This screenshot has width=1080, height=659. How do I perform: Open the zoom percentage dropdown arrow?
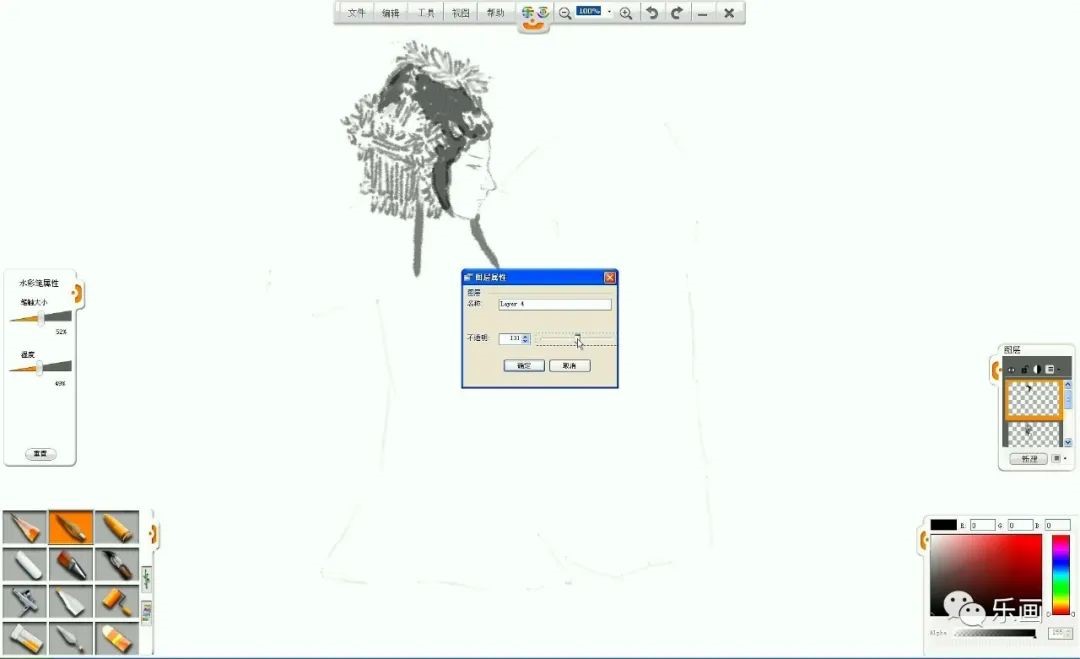610,12
